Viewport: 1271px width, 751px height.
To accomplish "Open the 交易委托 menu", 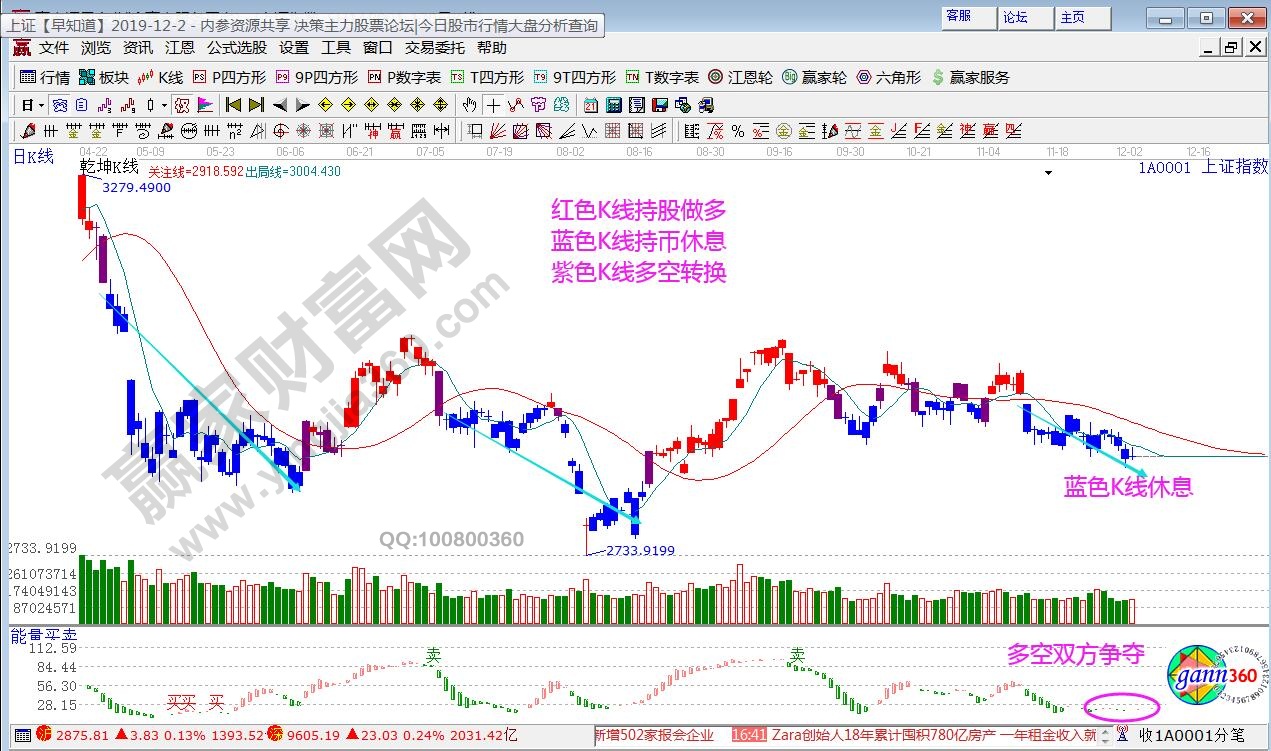I will pyautogui.click(x=434, y=48).
